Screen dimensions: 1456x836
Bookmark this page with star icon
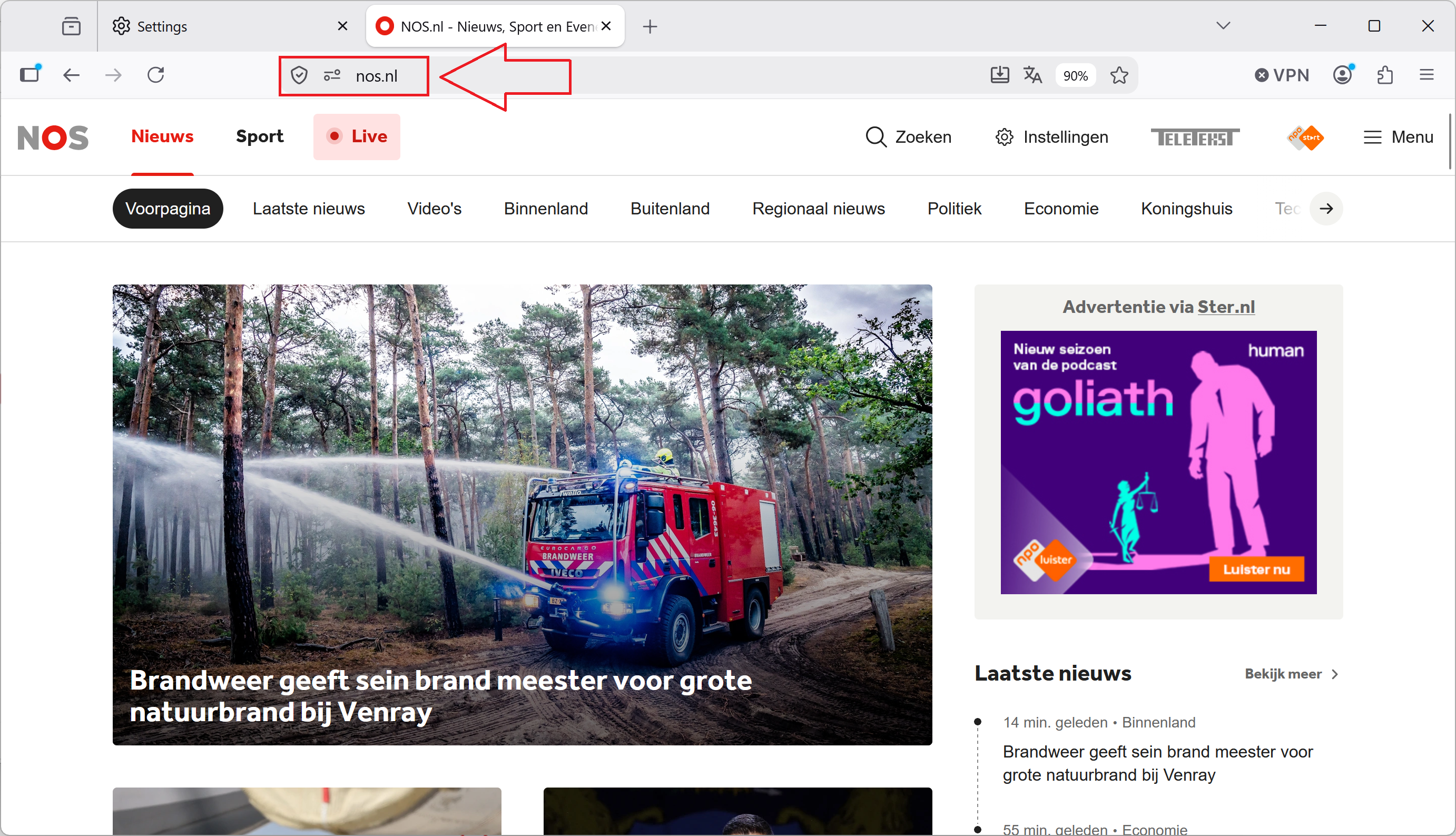pos(1119,75)
